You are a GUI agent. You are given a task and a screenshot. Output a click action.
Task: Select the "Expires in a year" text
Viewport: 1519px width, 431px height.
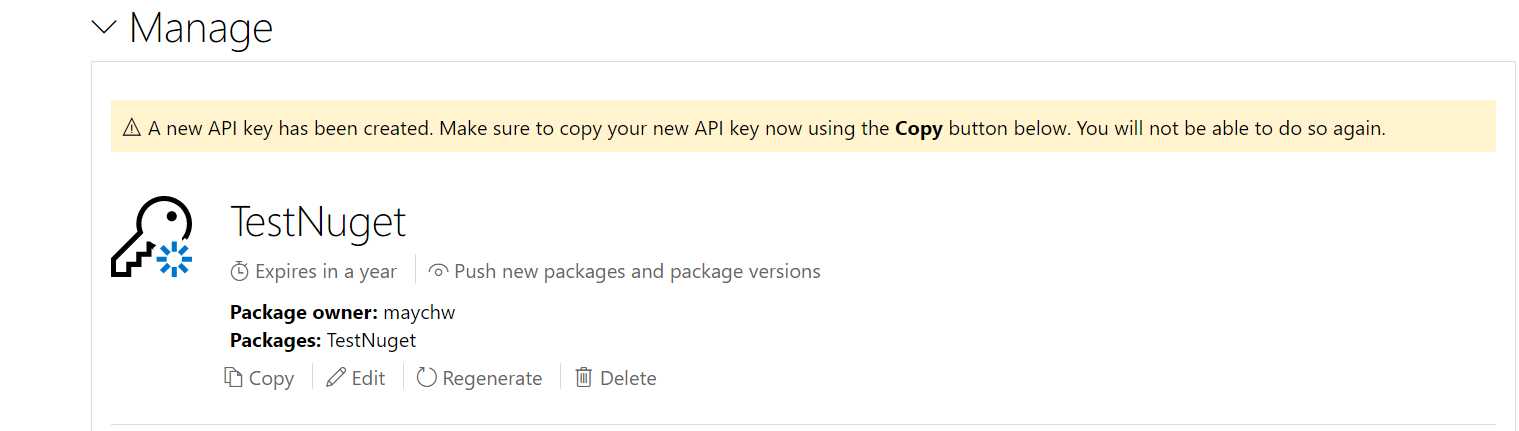pos(326,271)
